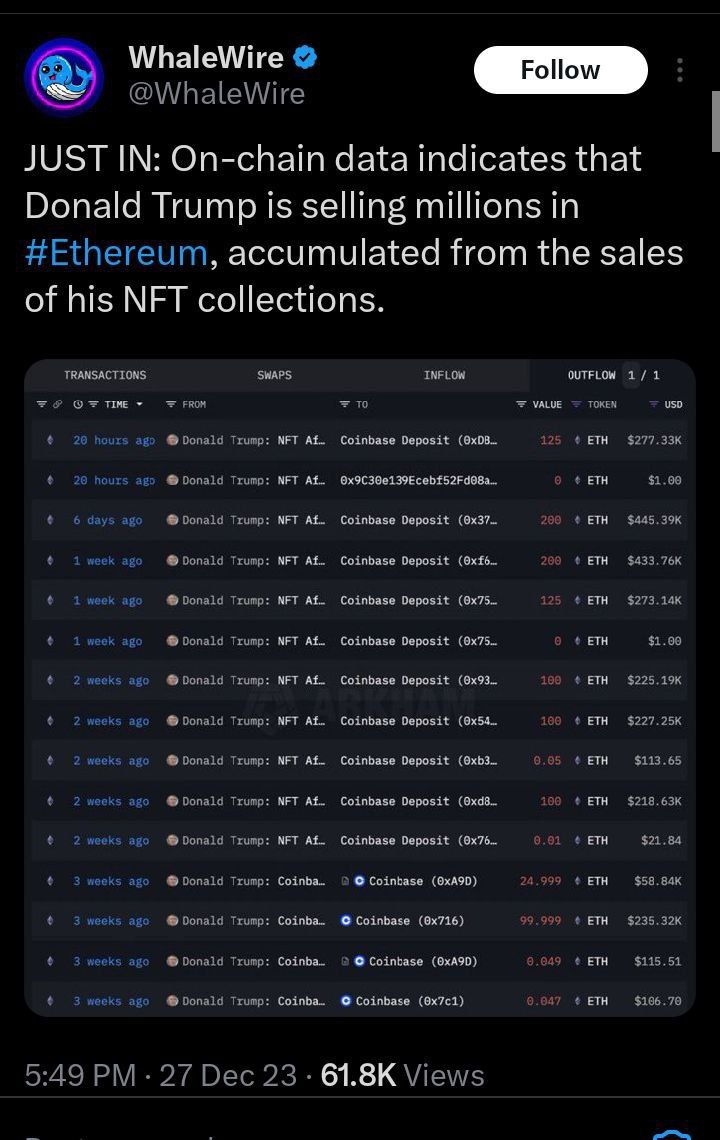The width and height of the screenshot is (720, 1140).
Task: Click the USD column filter icon
Action: click(653, 405)
